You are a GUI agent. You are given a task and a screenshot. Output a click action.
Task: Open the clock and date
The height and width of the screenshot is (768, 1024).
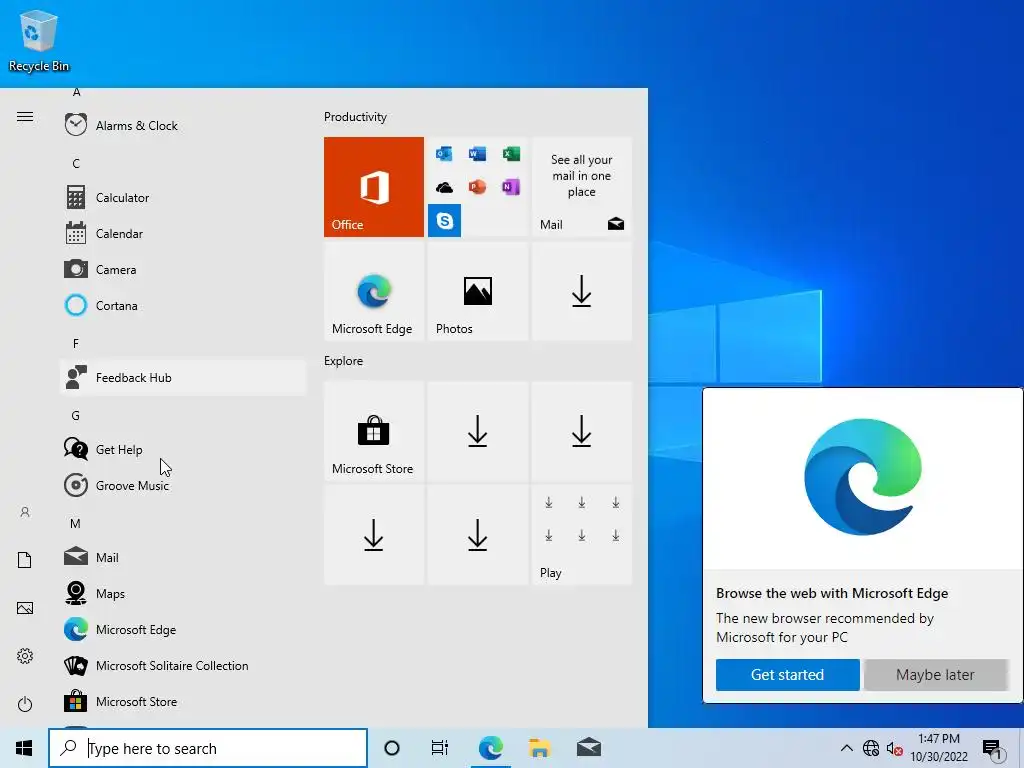pyautogui.click(x=939, y=748)
